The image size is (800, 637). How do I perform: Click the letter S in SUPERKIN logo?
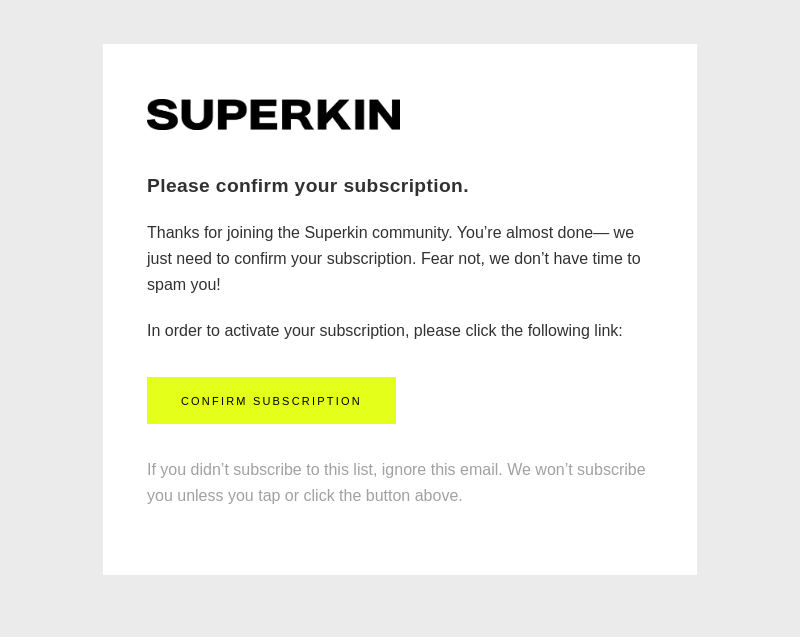[x=162, y=115]
